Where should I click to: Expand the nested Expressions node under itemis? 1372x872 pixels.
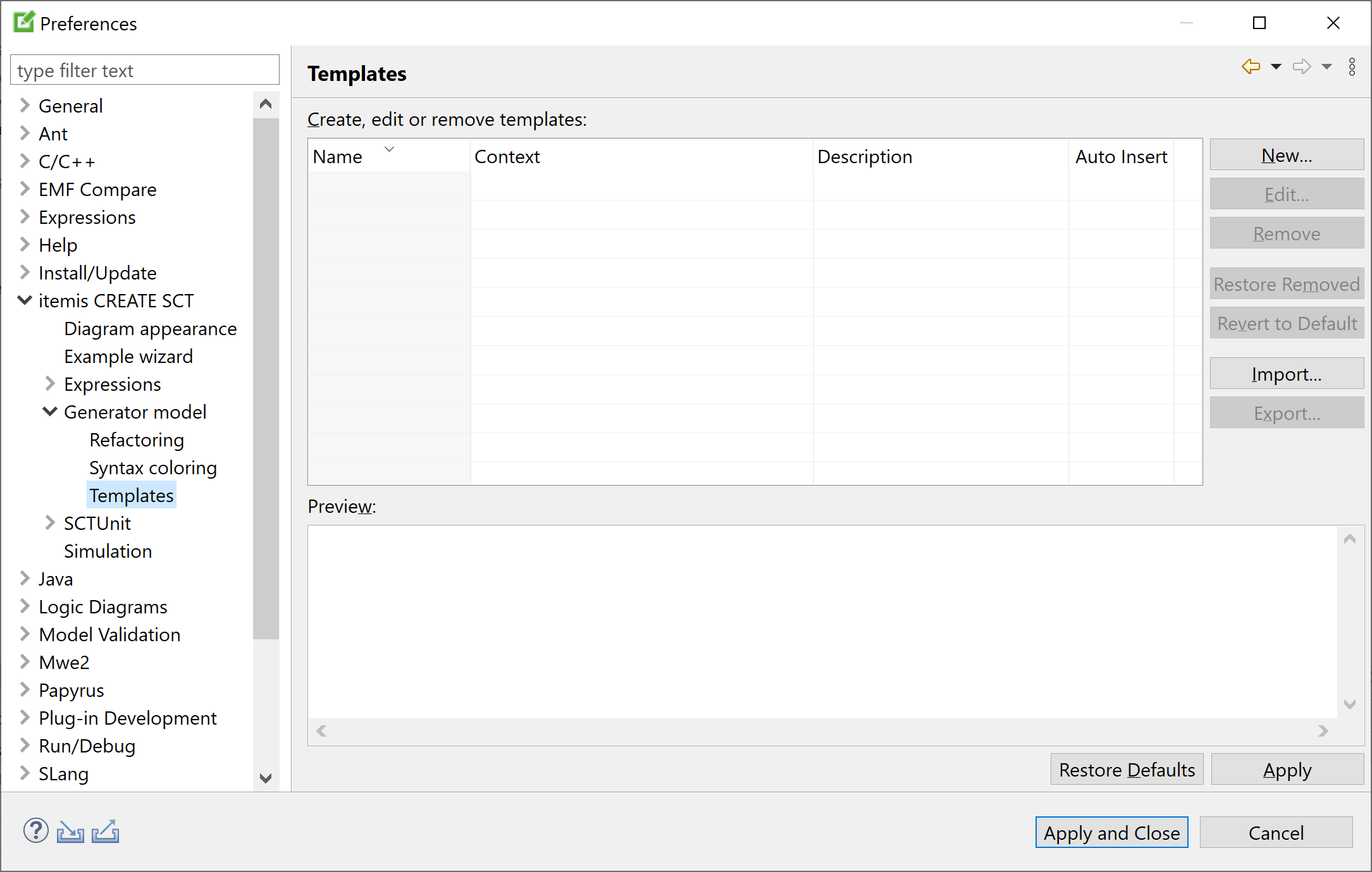point(50,383)
